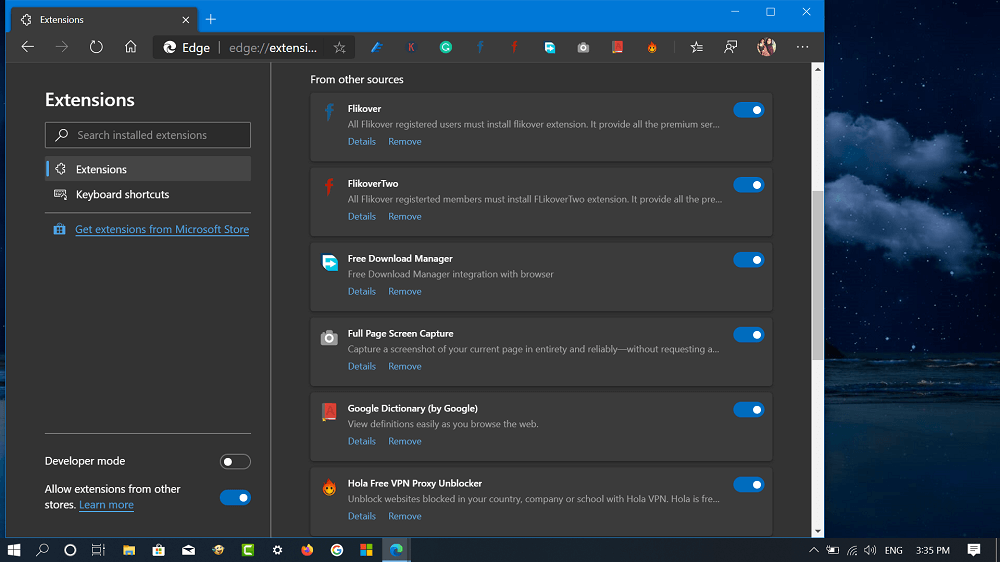The width and height of the screenshot is (1000, 562).
Task: Open the user profile avatar
Action: coord(766,47)
